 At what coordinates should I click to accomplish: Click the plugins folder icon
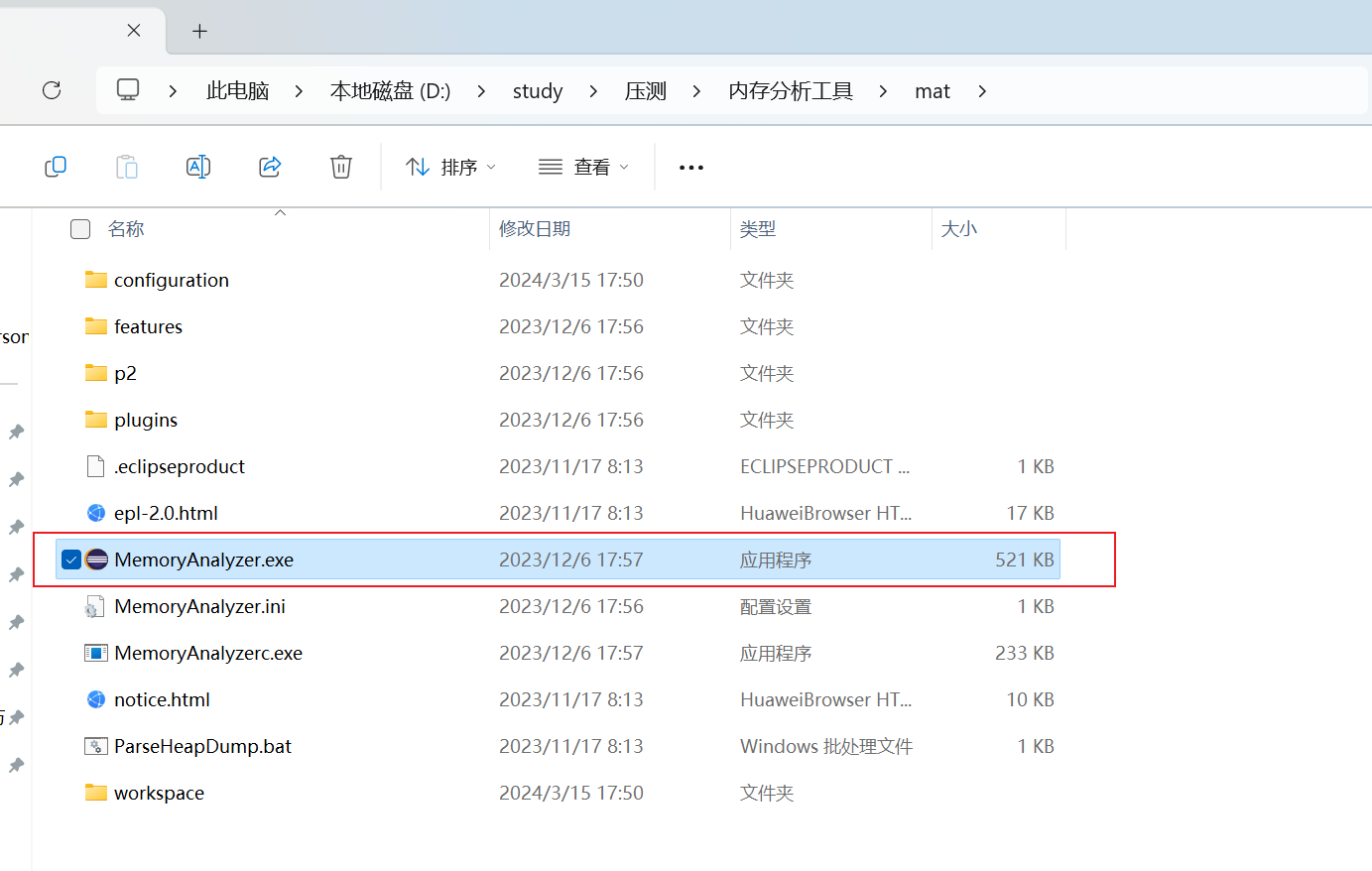(x=96, y=420)
